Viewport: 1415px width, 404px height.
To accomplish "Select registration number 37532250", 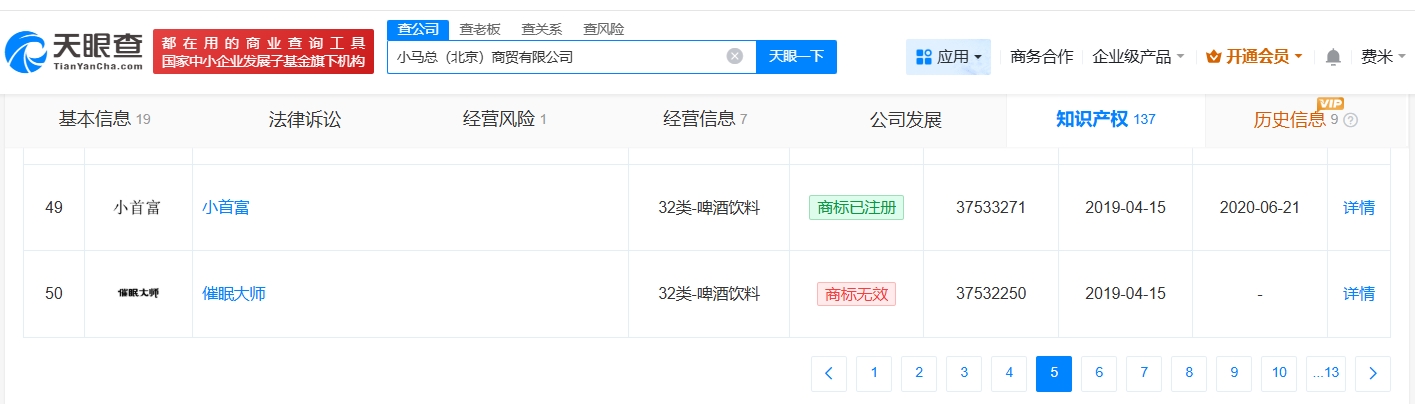I will click(x=991, y=293).
